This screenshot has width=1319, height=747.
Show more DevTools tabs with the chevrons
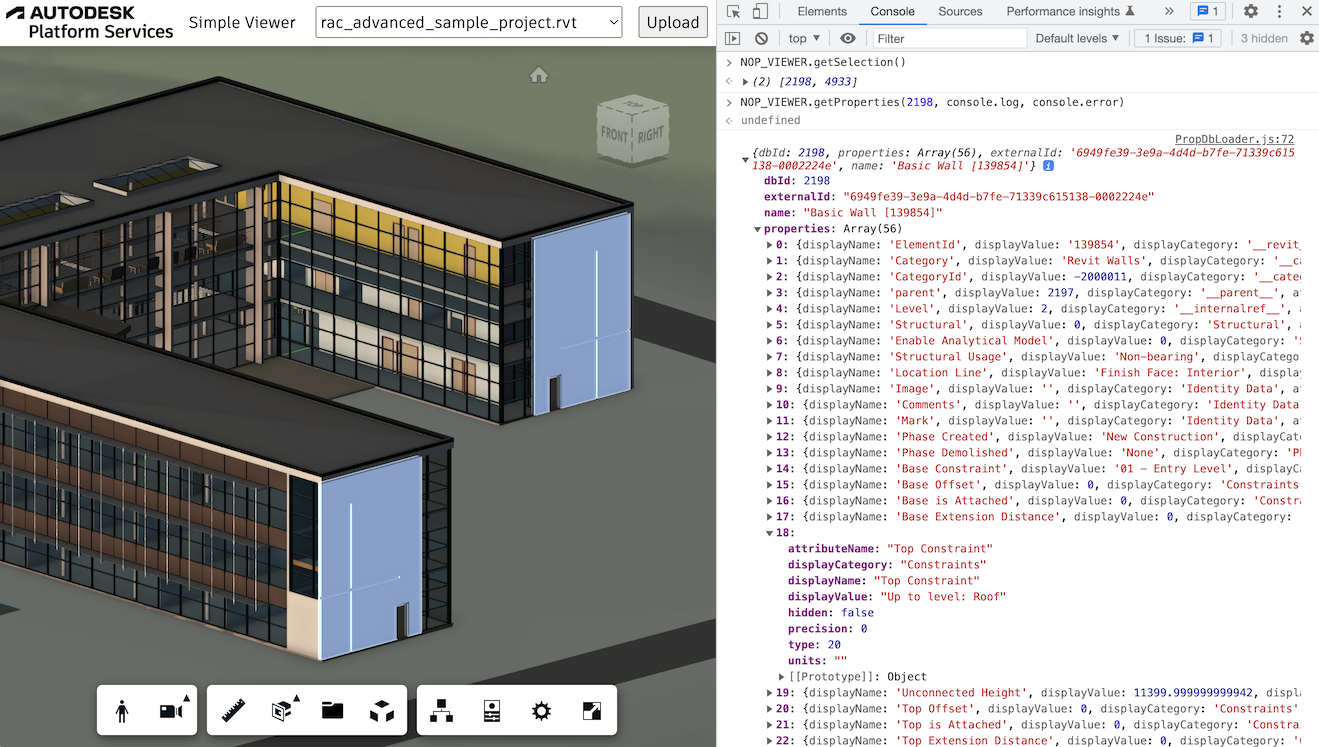pos(1169,12)
